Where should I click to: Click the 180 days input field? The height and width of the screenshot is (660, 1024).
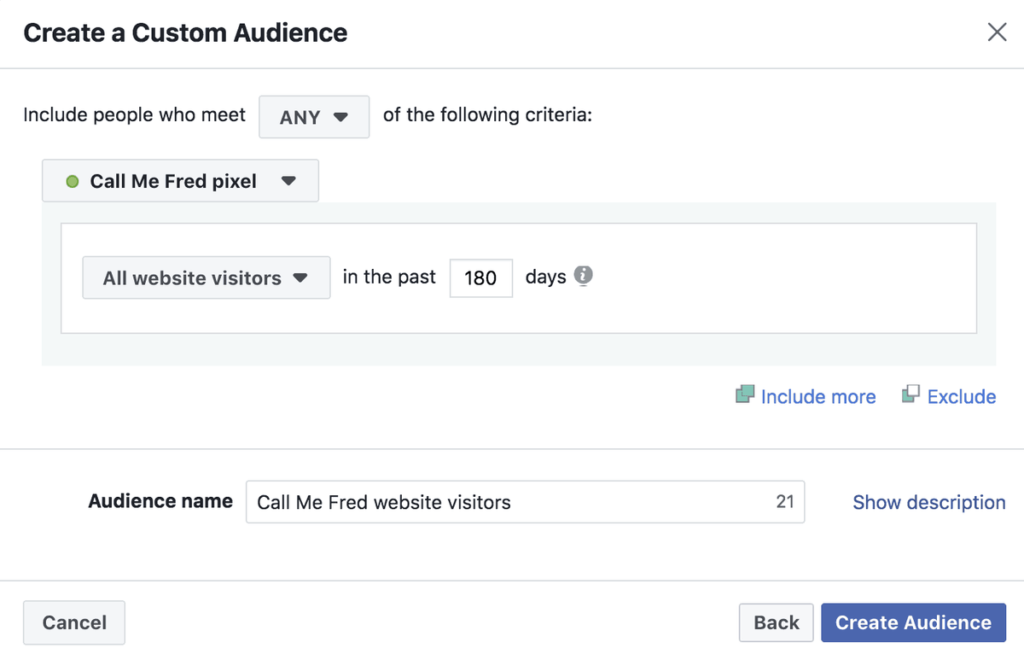coord(481,278)
